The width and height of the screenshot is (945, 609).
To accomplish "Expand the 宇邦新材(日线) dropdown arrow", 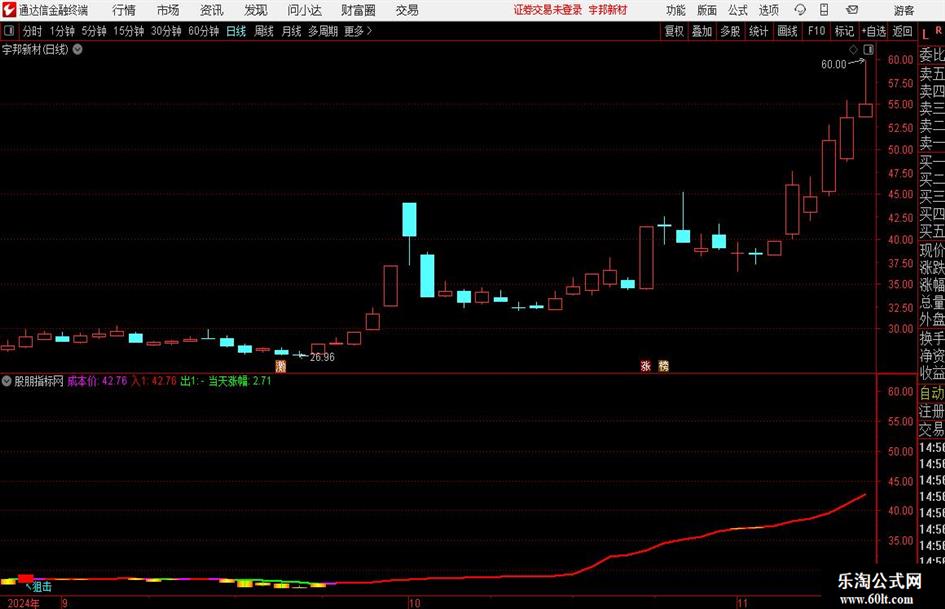I will [78, 49].
